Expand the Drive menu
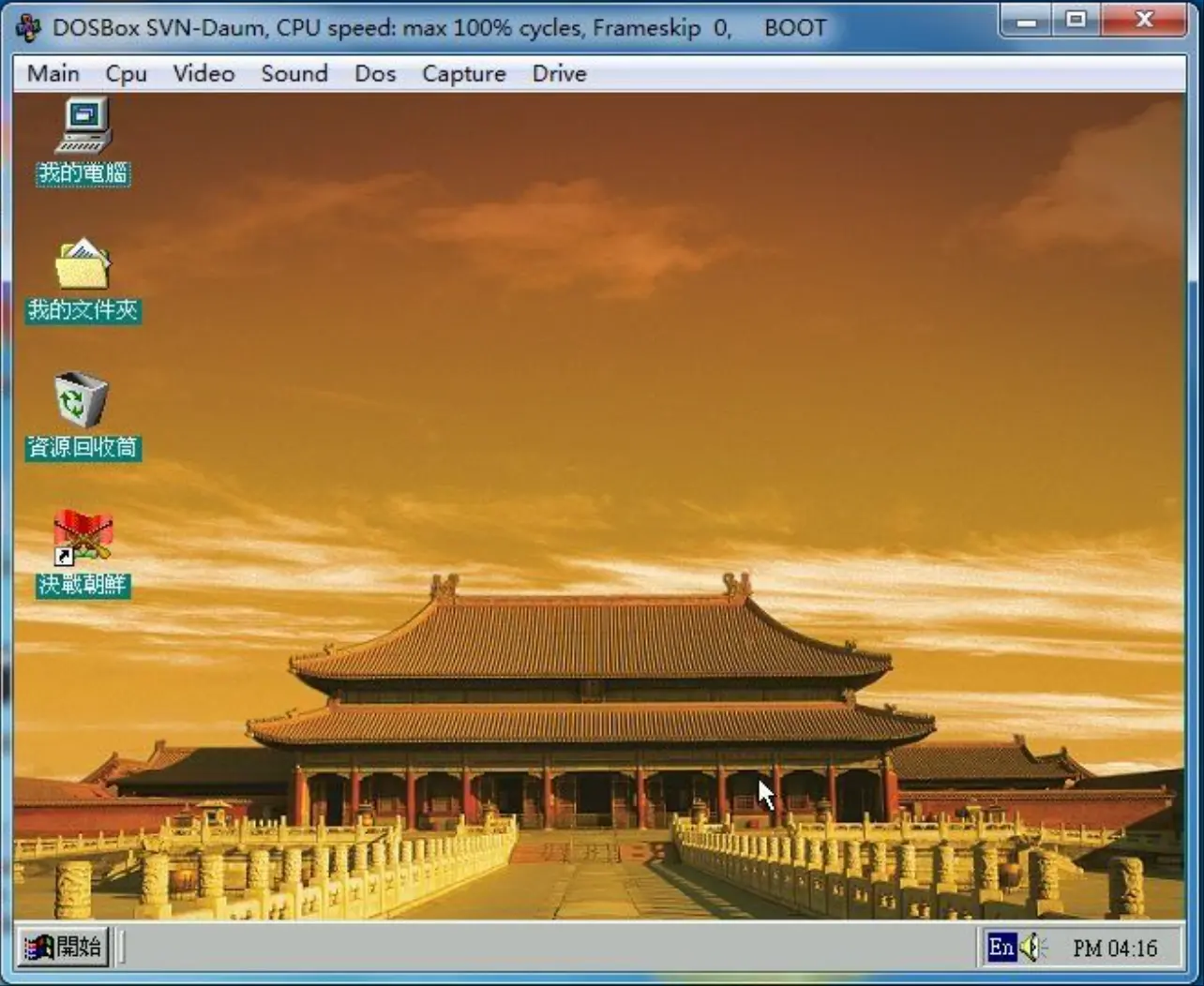 (558, 73)
